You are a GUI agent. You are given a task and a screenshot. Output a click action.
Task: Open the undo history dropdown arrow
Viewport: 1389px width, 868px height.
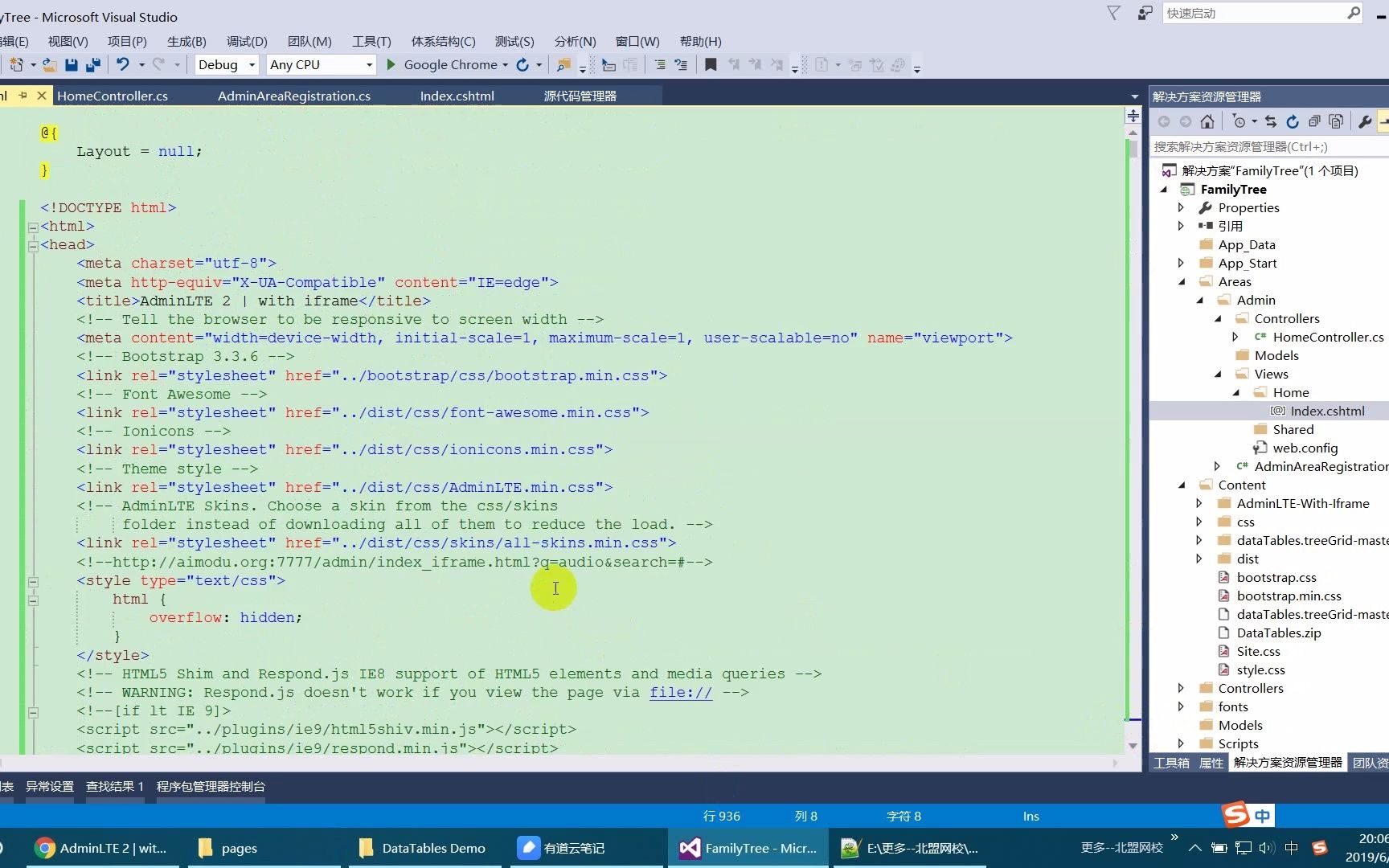pyautogui.click(x=141, y=64)
